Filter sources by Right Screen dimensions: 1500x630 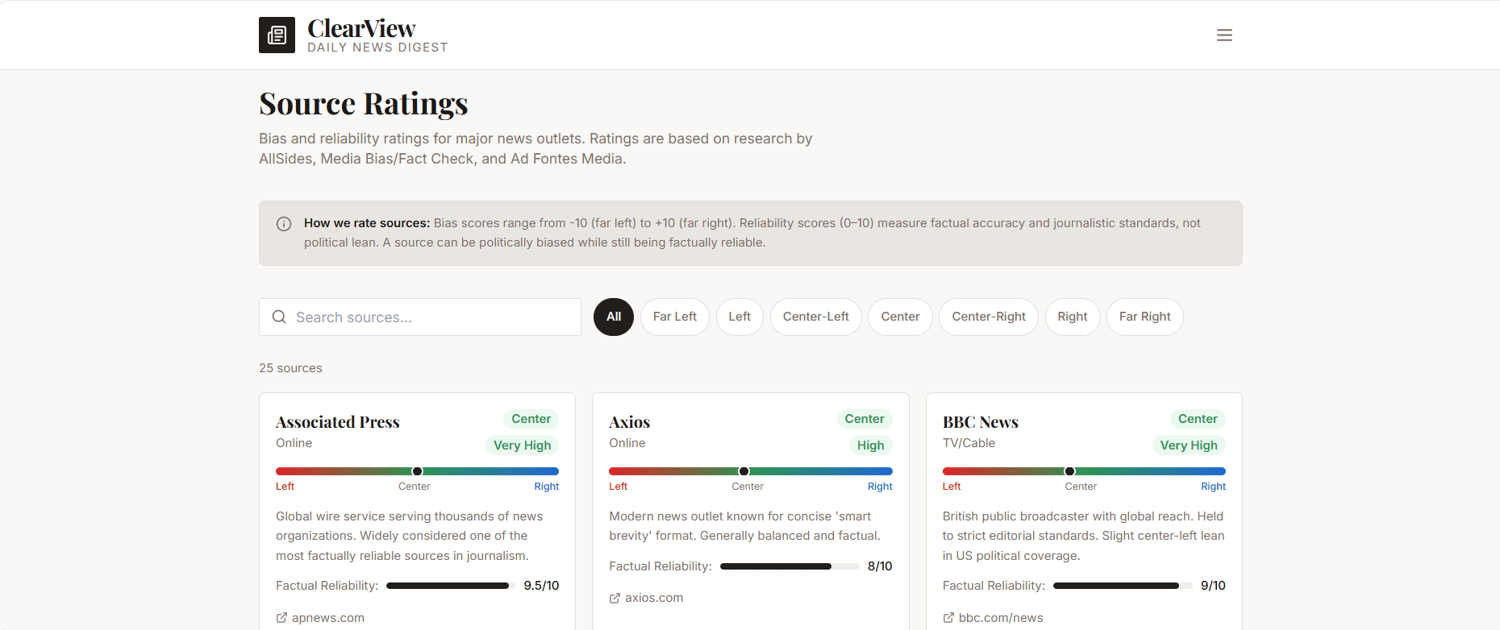click(x=1073, y=317)
